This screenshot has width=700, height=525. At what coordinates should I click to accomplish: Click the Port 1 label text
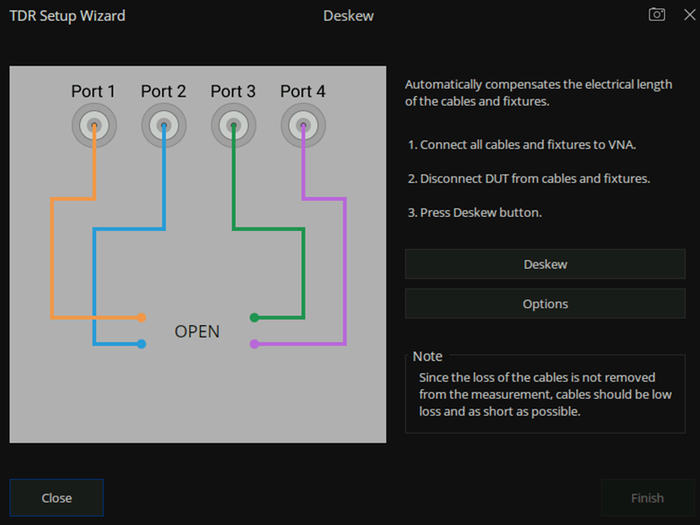(x=93, y=92)
